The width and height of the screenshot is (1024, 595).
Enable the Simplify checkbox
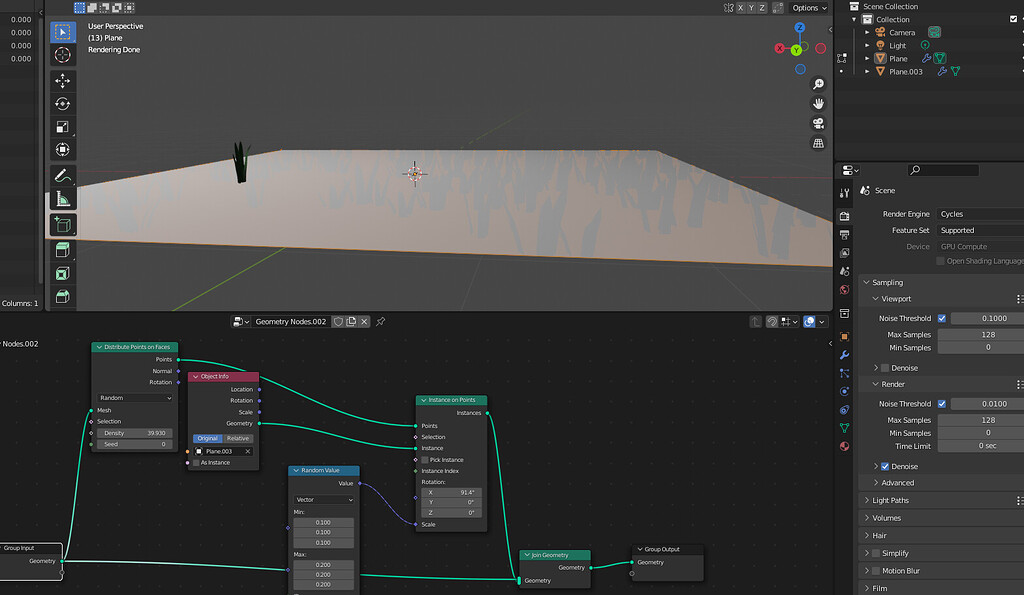876,553
